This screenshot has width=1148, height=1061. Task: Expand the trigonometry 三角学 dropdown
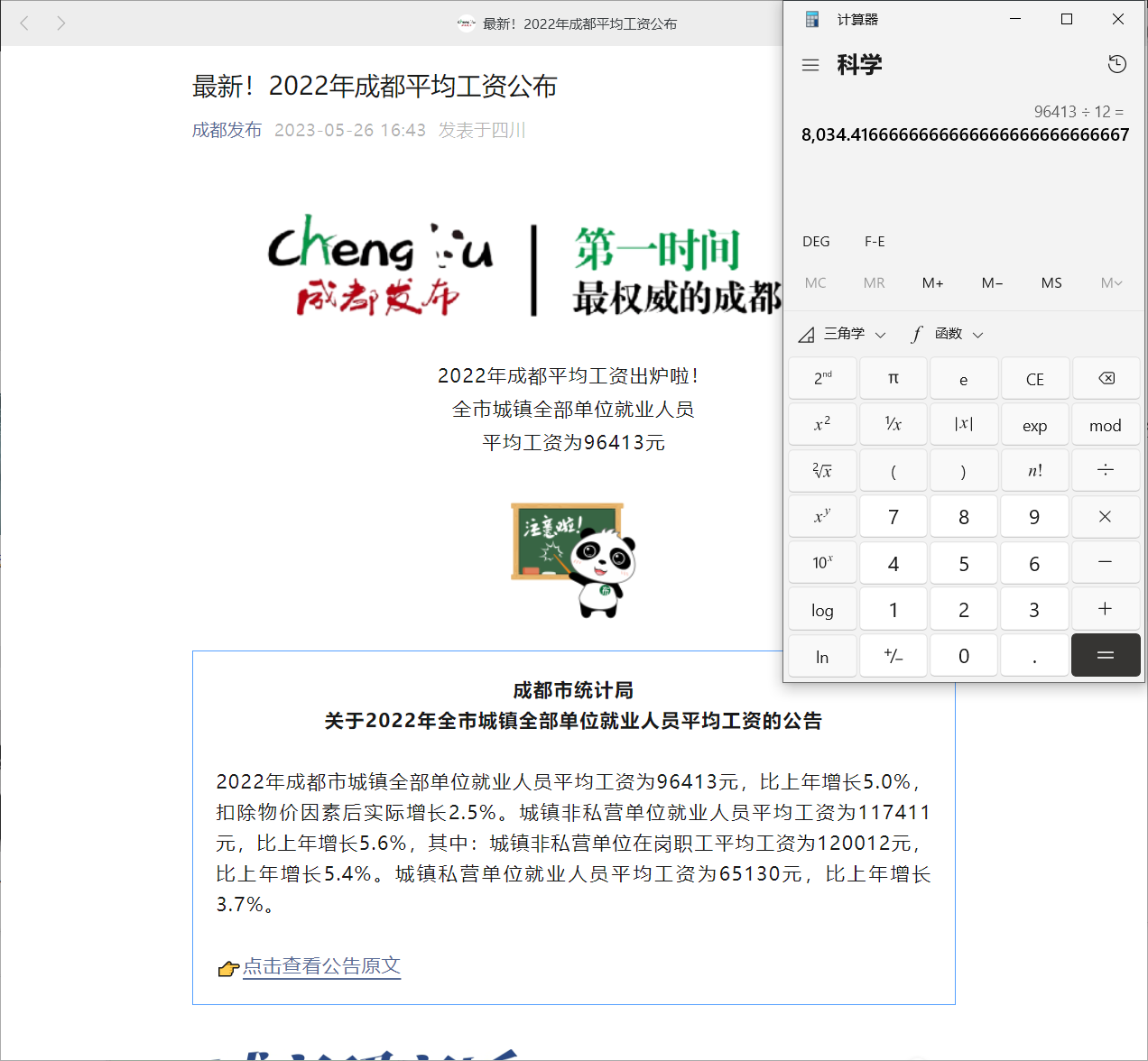(843, 335)
